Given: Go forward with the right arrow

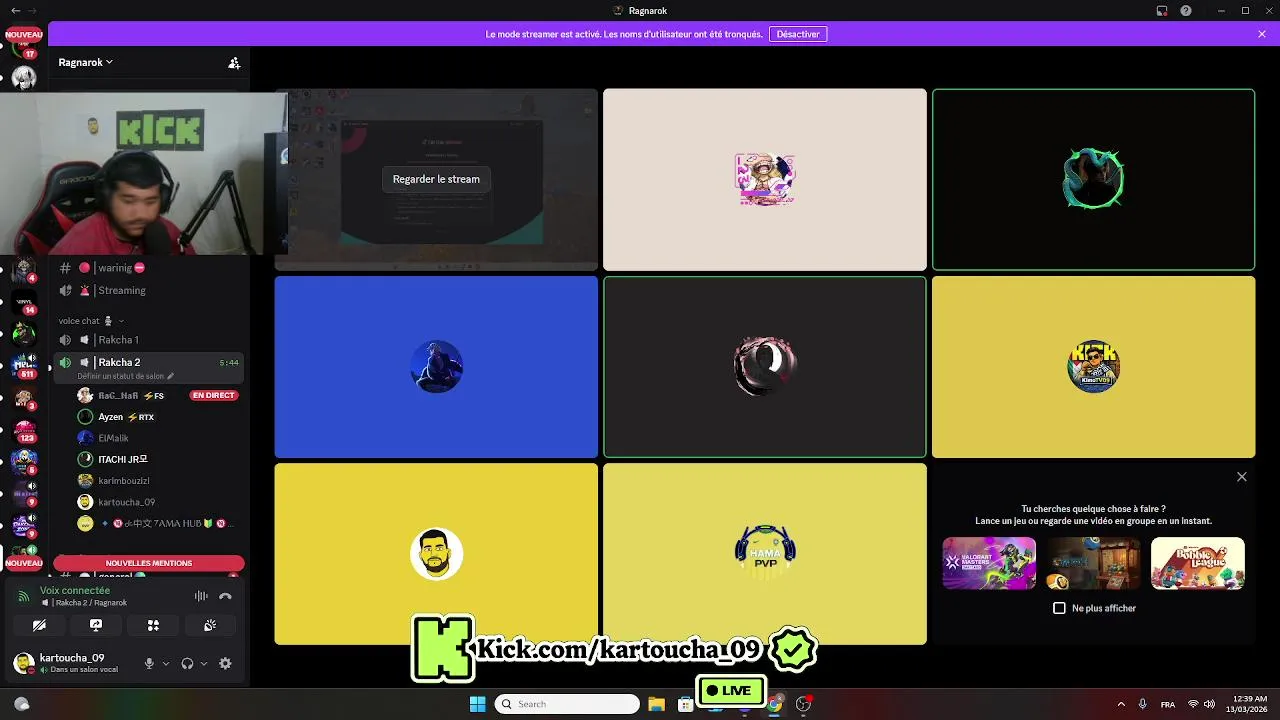Looking at the screenshot, I should (x=33, y=10).
